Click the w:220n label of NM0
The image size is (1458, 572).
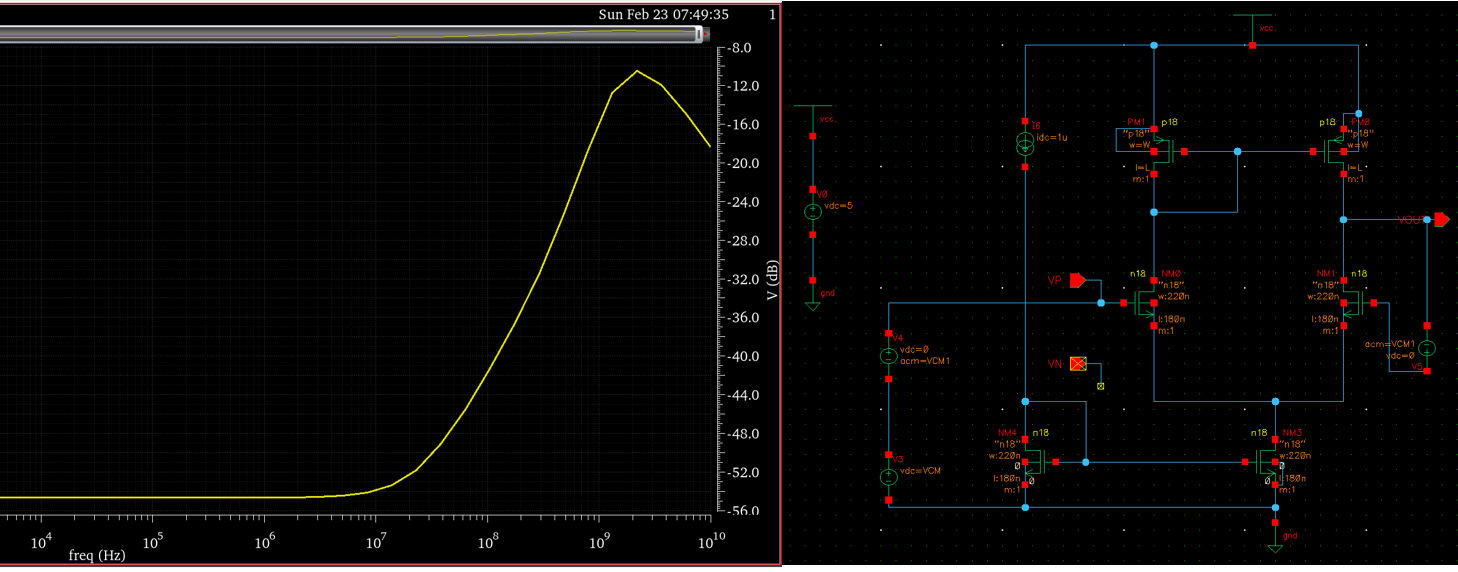[1171, 297]
